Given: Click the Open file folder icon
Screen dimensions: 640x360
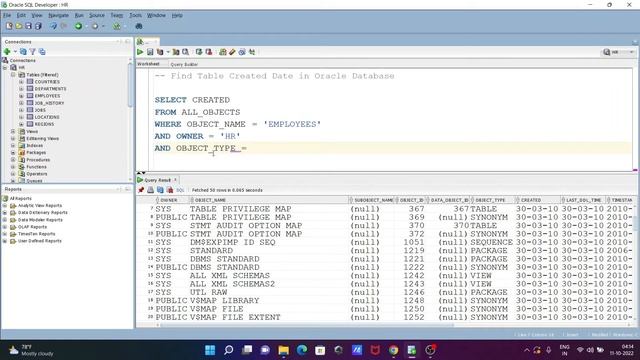Looking at the screenshot, I should pyautogui.click(x=19, y=26).
